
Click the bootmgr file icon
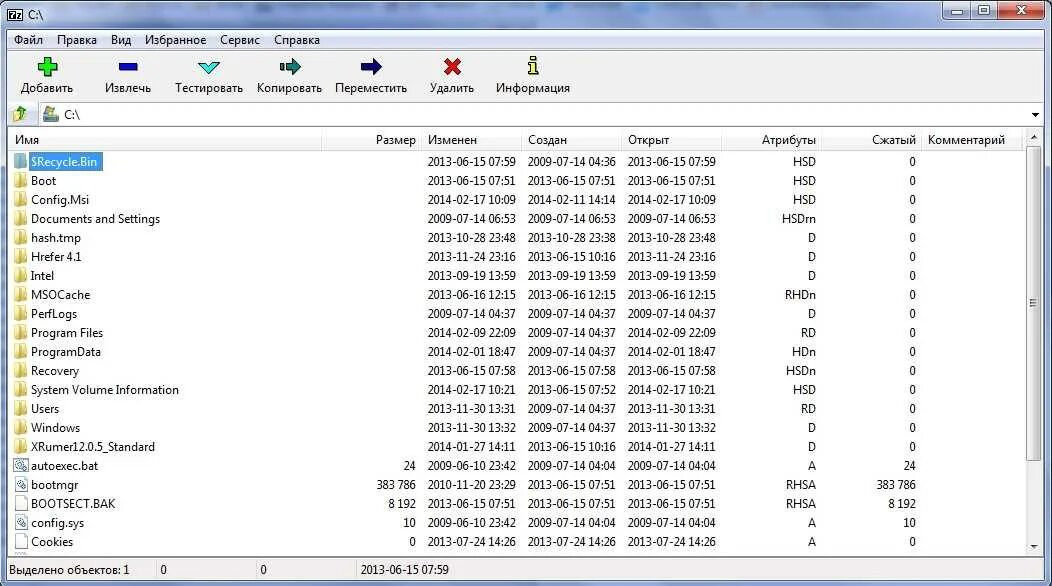(21, 485)
